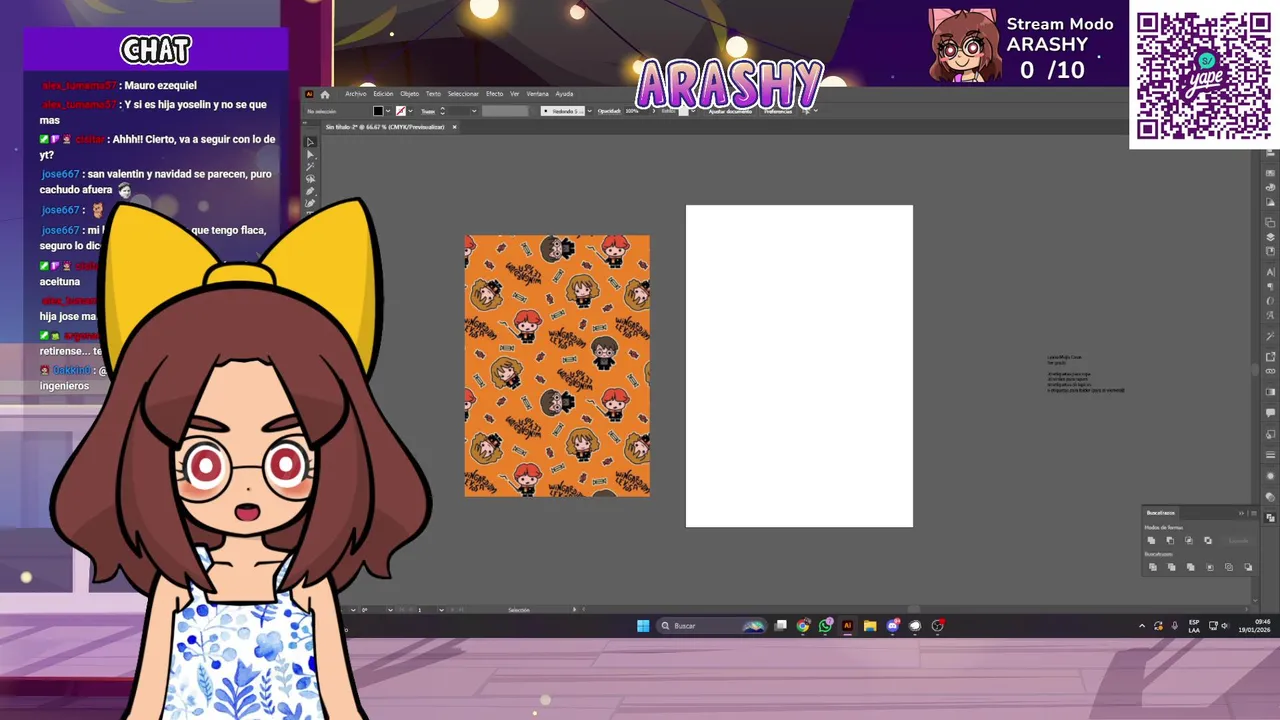1280x720 pixels.
Task: Open the Stroke panel icon in dock
Action: [1270, 456]
